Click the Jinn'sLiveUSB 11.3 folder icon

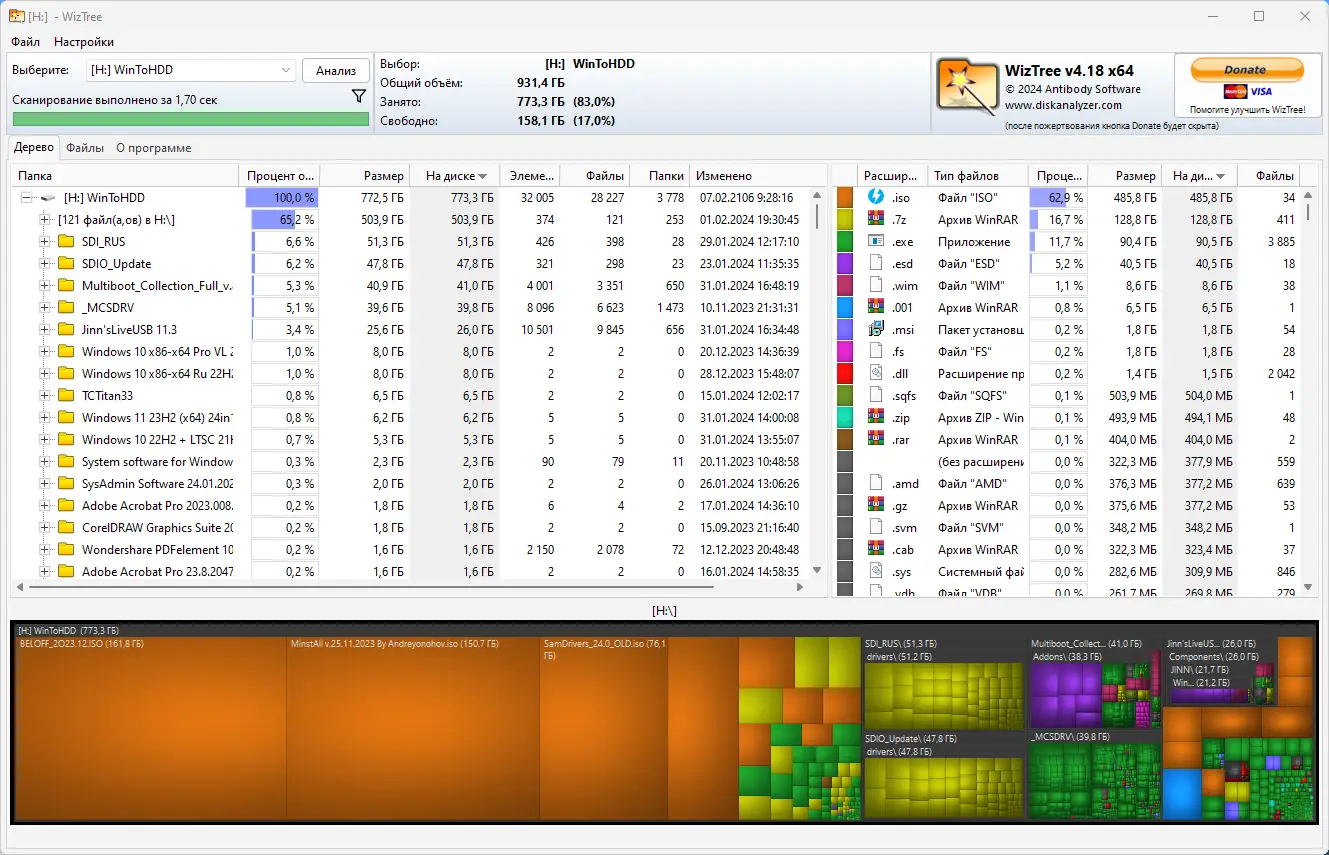click(66, 330)
